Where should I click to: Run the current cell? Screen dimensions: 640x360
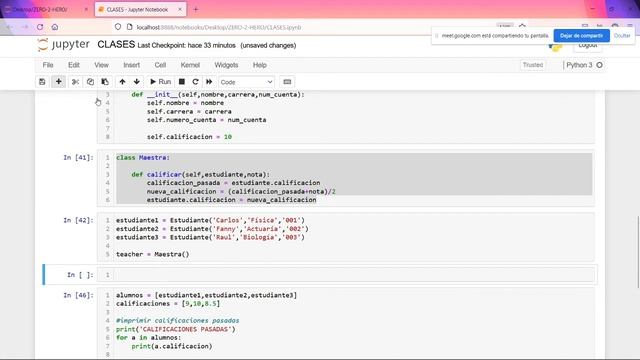pos(160,82)
